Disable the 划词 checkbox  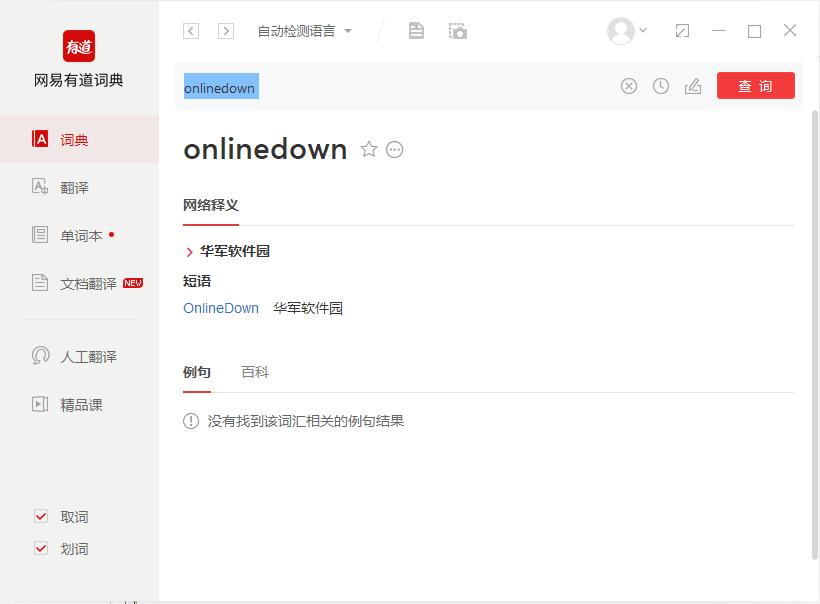[41, 548]
